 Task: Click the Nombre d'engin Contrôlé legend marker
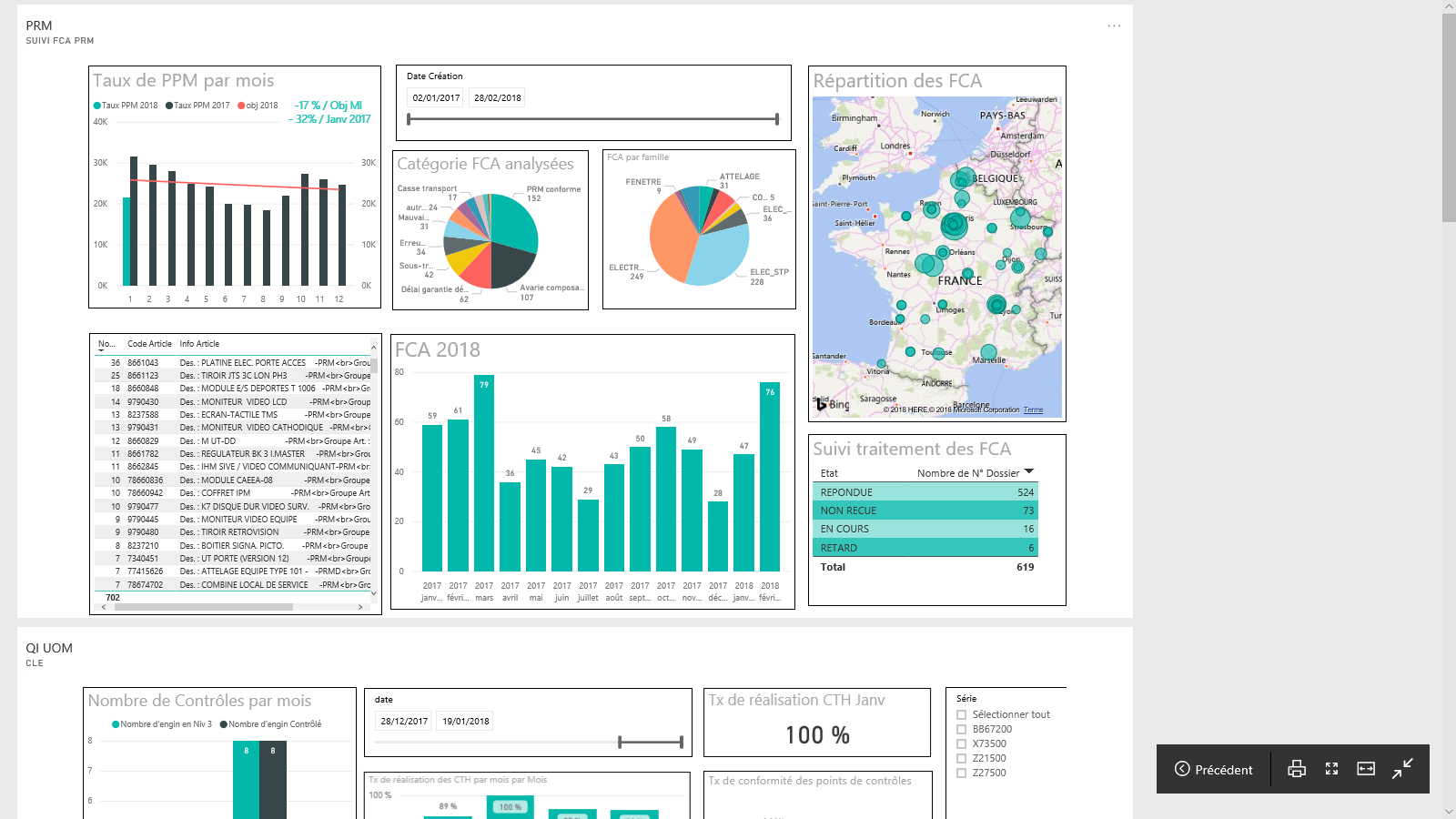tap(224, 724)
